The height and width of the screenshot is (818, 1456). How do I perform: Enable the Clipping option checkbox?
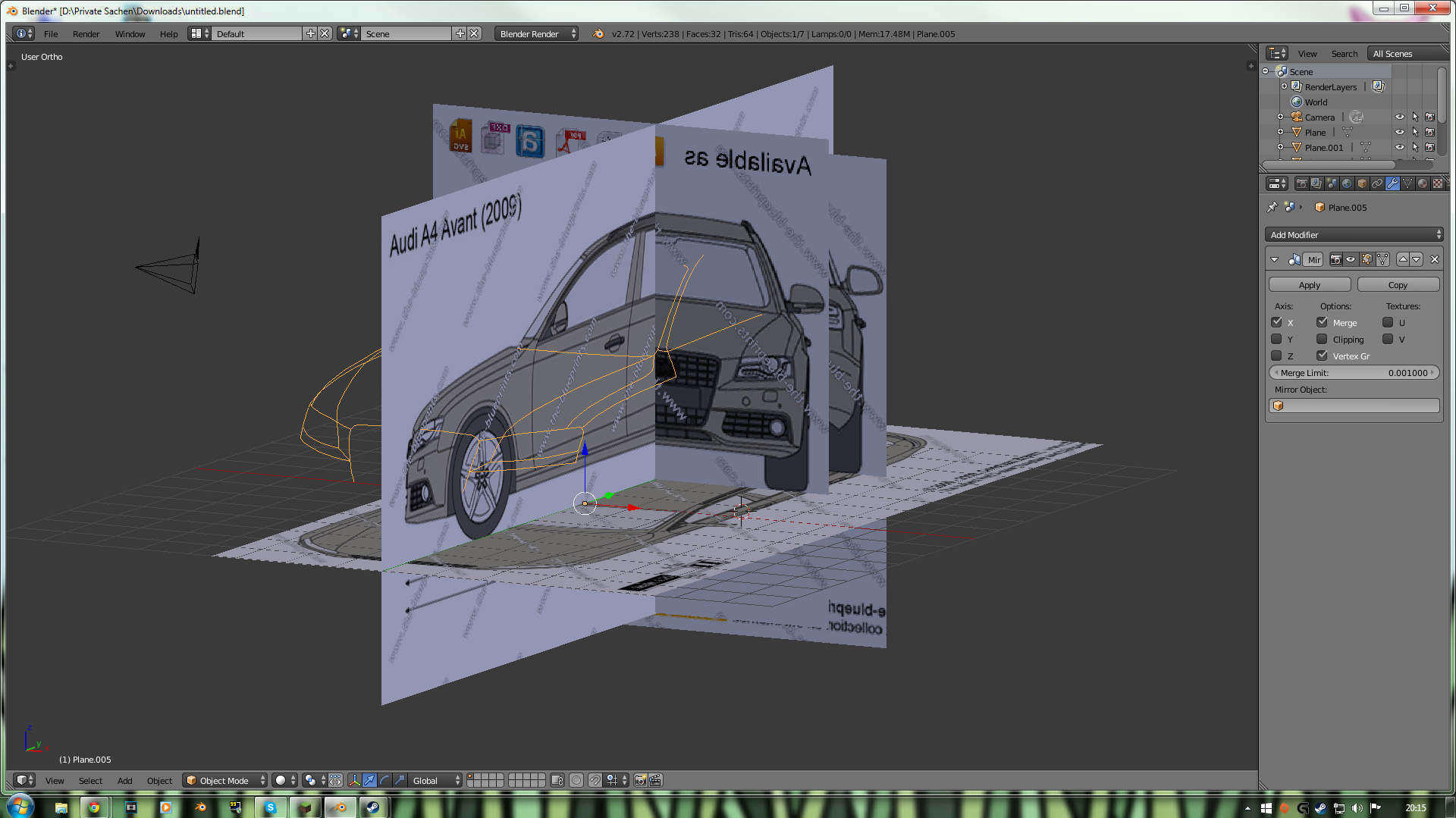pyautogui.click(x=1322, y=339)
